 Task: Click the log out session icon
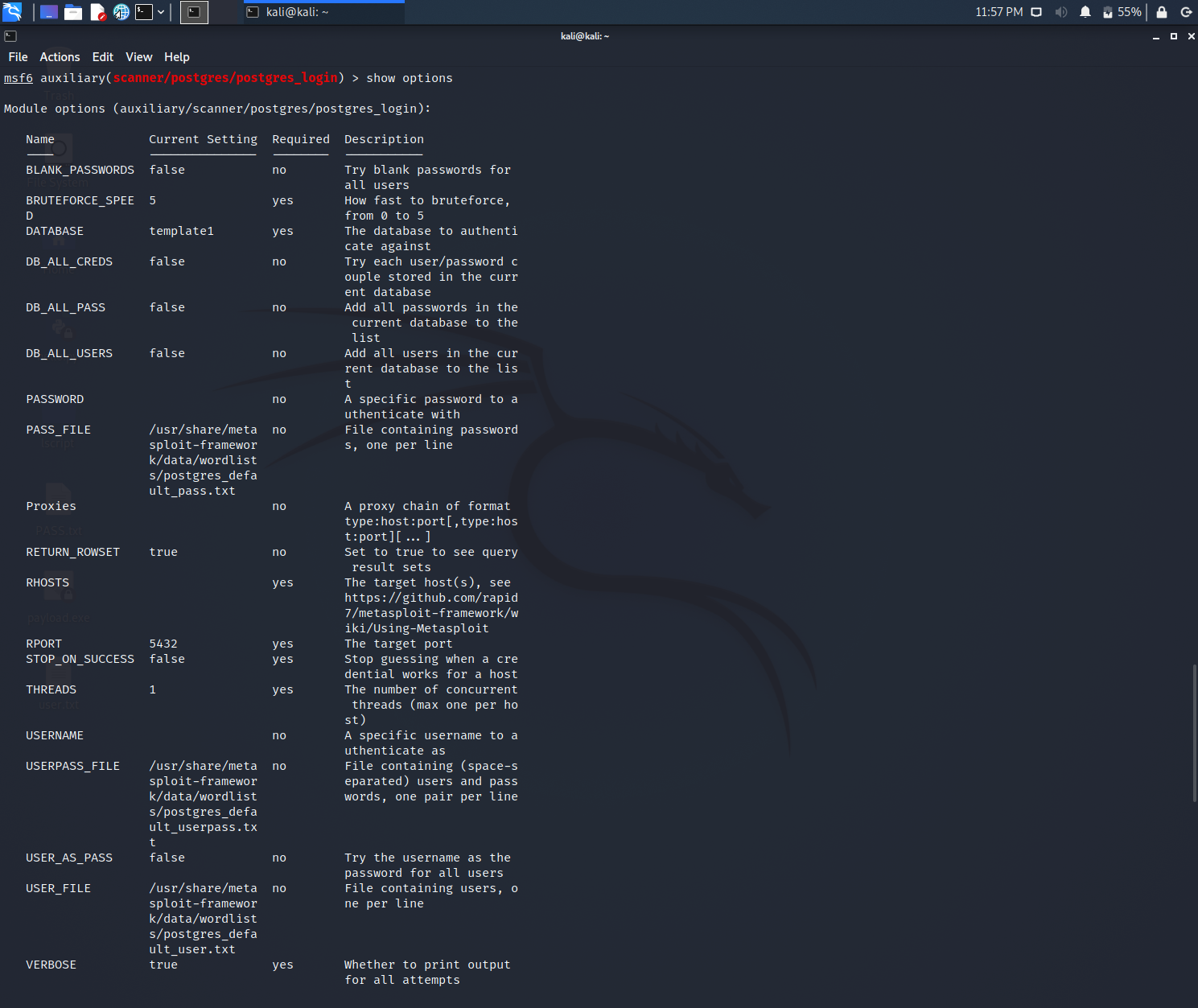(x=1186, y=12)
